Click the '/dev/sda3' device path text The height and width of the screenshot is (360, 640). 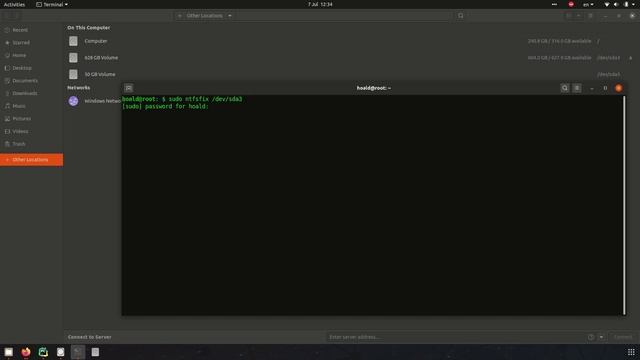608,58
